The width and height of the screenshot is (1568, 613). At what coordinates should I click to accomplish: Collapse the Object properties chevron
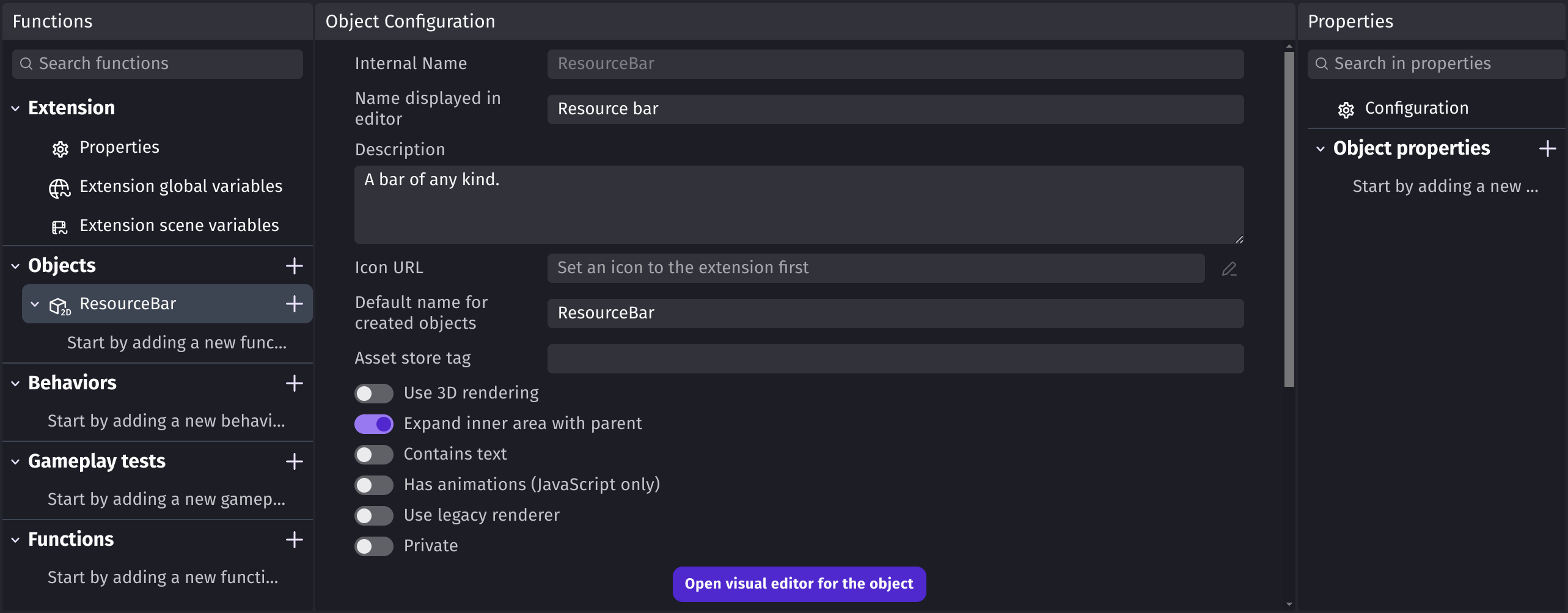pos(1321,149)
